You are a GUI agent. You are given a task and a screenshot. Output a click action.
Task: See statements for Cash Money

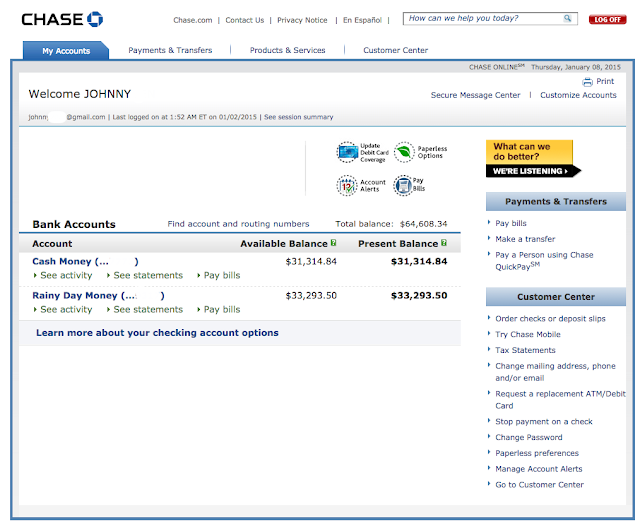pyautogui.click(x=148, y=275)
